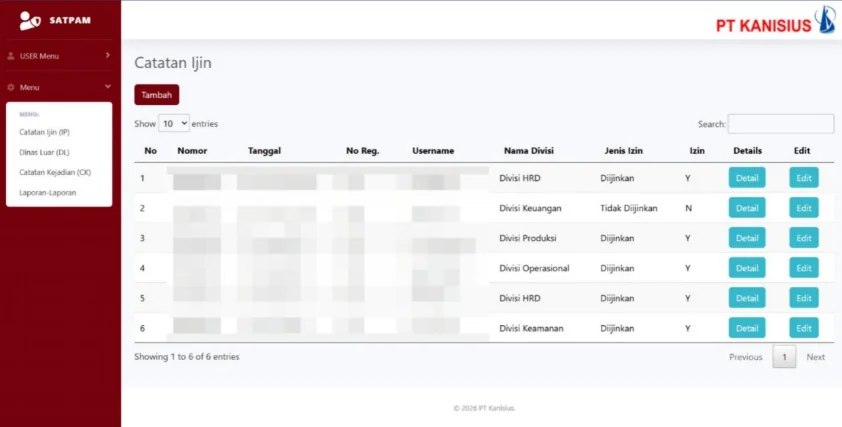
Task: Open Dinas Luar (DL) menu item
Action: tap(45, 153)
